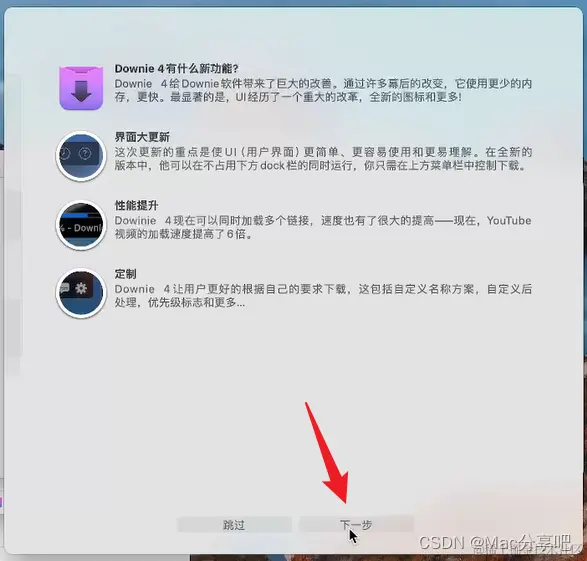Click the 界面大更新 circular preview icon
The image size is (587, 561).
(81, 156)
